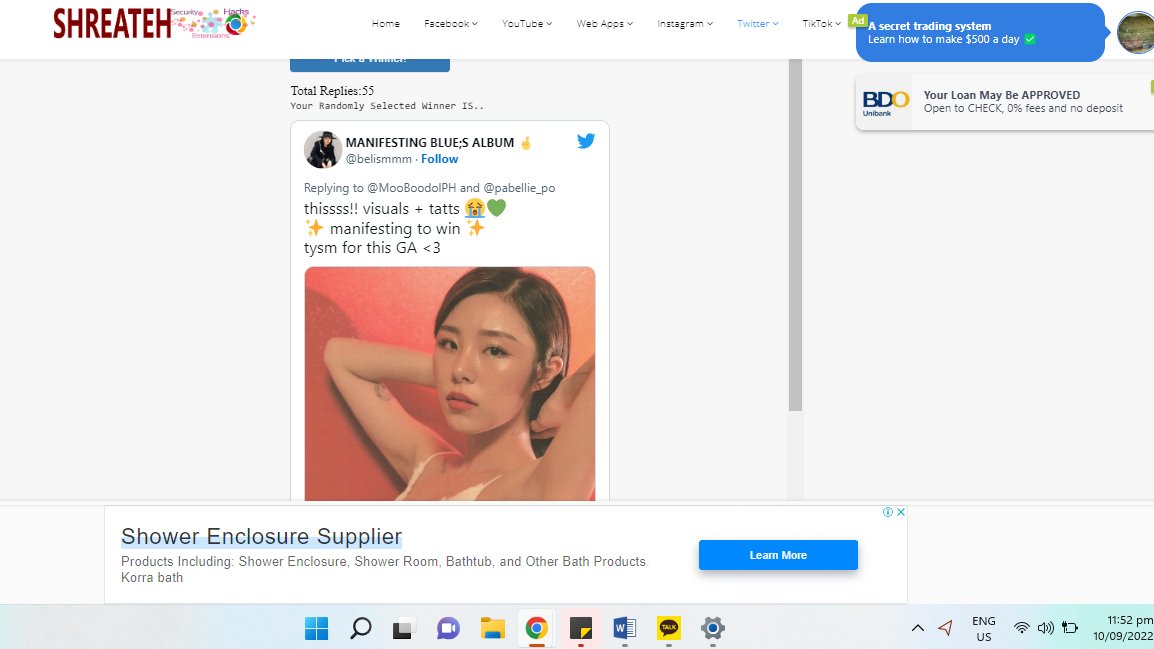The width and height of the screenshot is (1154, 649).
Task: Open the secret trading system ad
Action: 980,32
